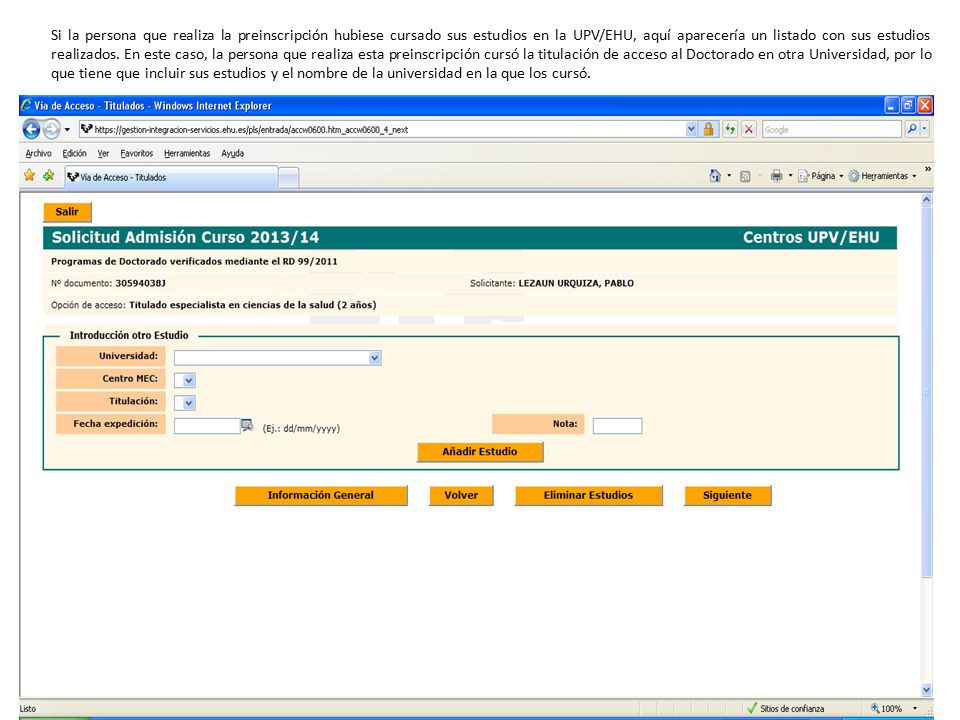The height and width of the screenshot is (720, 960).
Task: Click the document number 30594038J
Action: 140,283
